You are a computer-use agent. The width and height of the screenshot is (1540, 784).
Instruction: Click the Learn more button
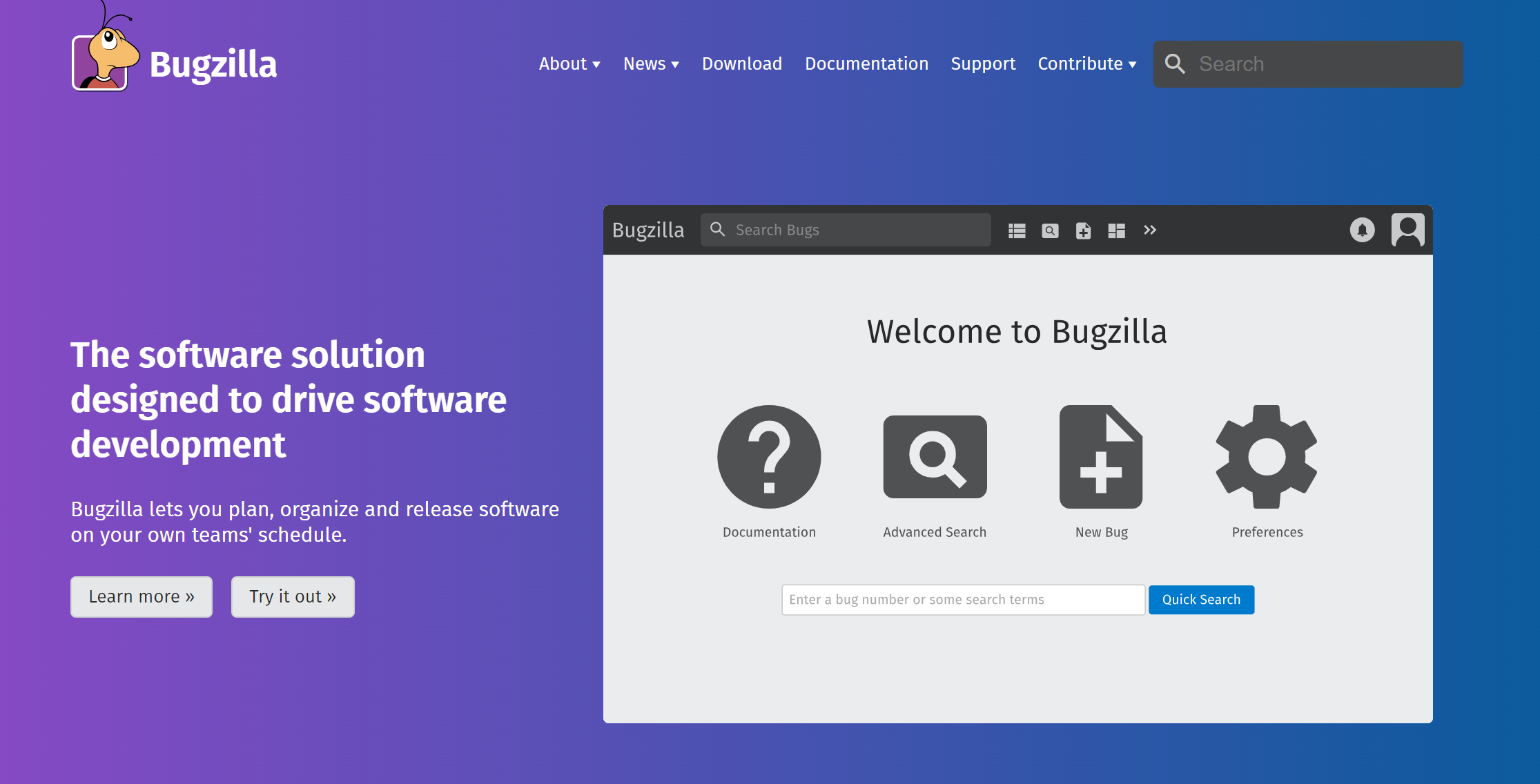tap(142, 596)
